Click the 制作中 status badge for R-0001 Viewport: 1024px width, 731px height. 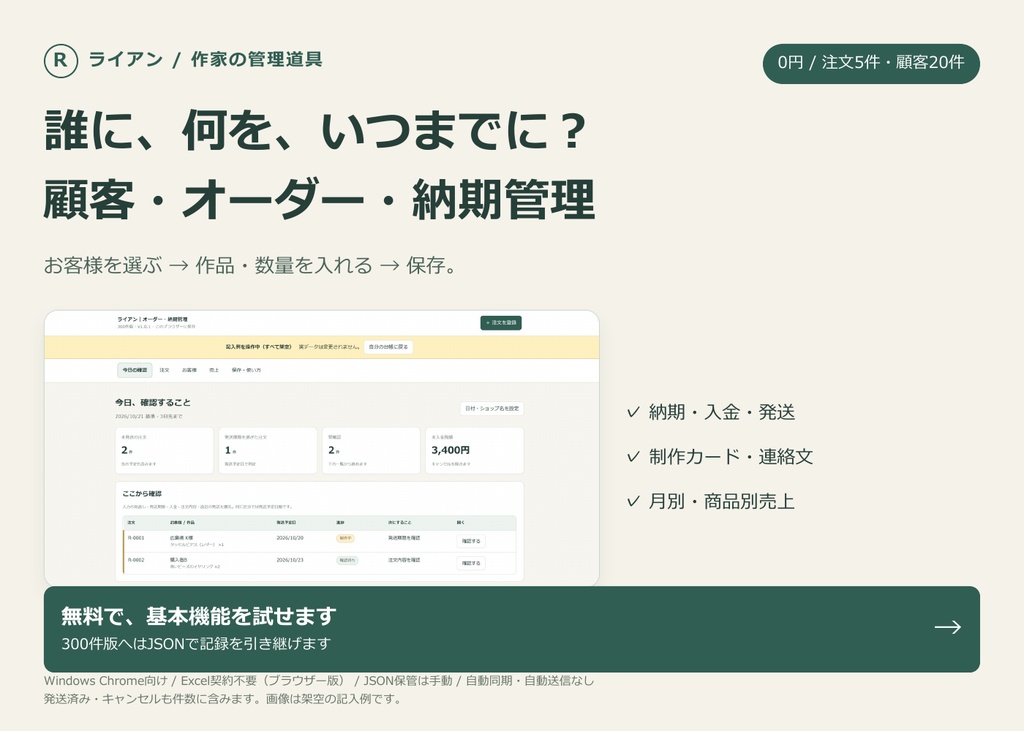click(345, 538)
